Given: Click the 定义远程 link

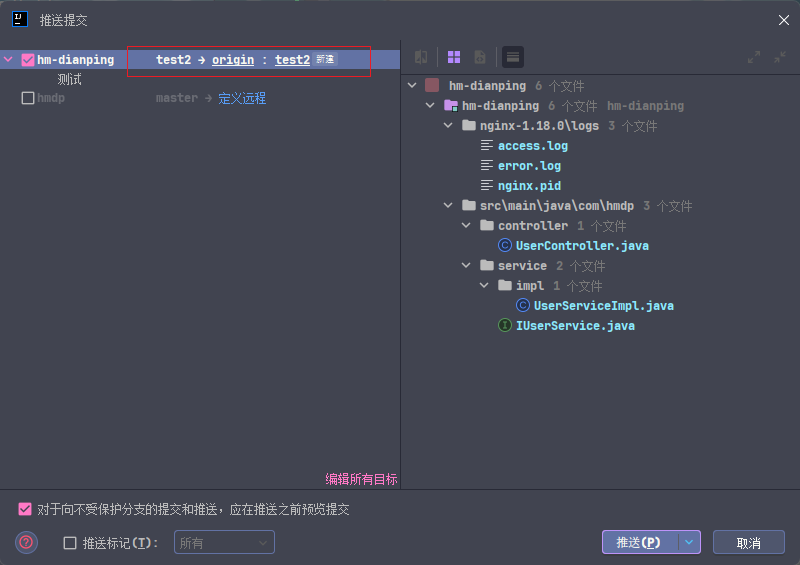Looking at the screenshot, I should pos(242,98).
